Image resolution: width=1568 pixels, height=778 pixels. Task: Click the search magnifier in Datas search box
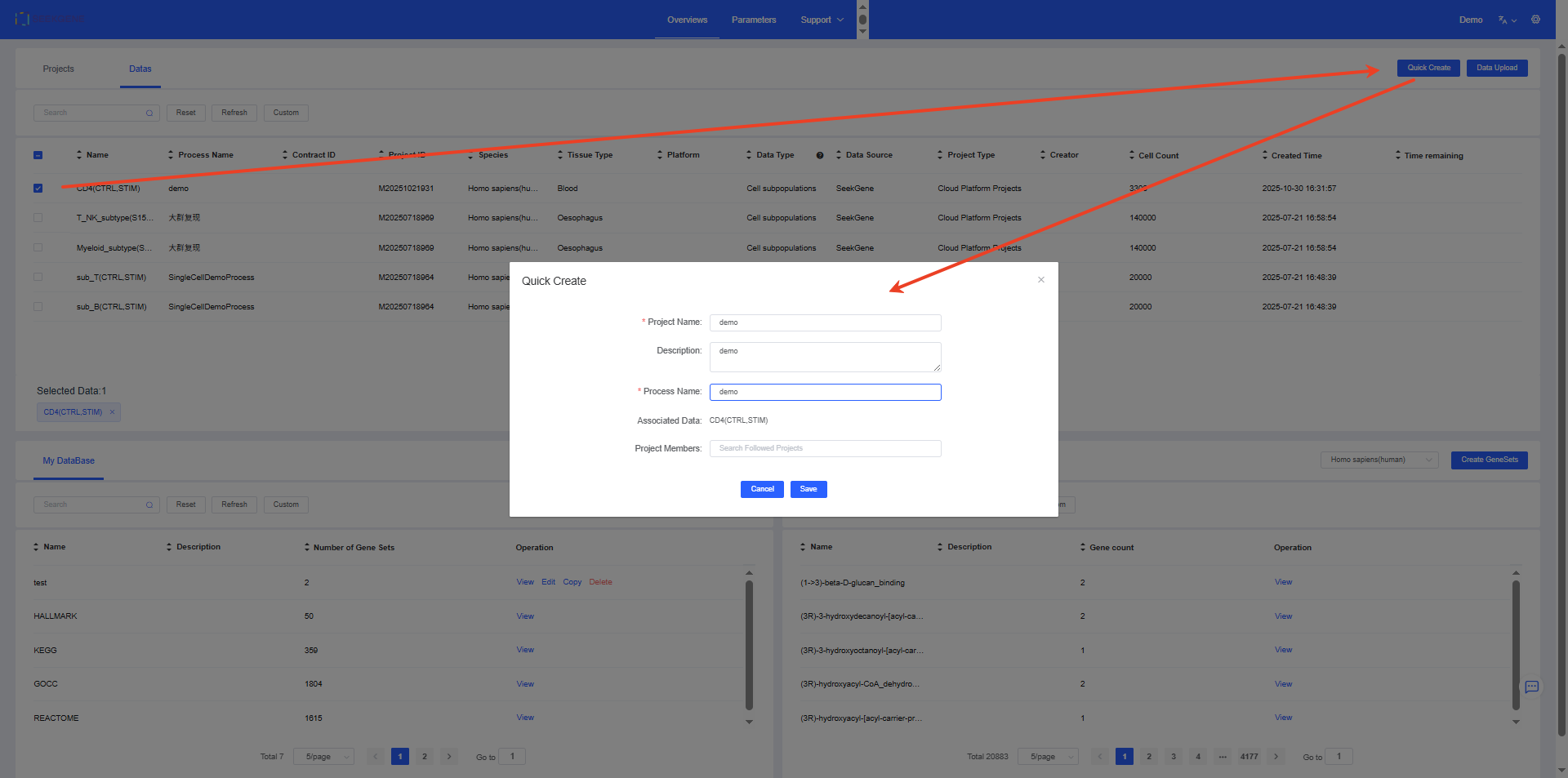[x=149, y=113]
